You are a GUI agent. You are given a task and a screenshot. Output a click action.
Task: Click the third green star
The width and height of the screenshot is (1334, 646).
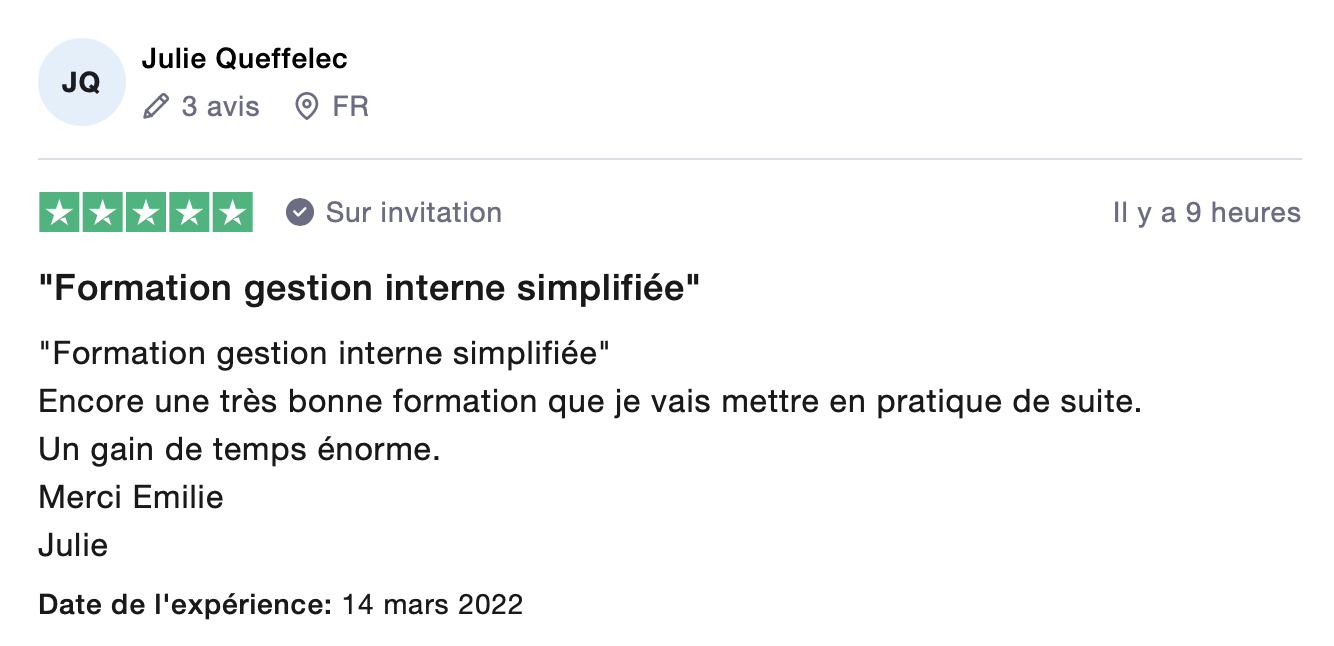click(x=146, y=212)
